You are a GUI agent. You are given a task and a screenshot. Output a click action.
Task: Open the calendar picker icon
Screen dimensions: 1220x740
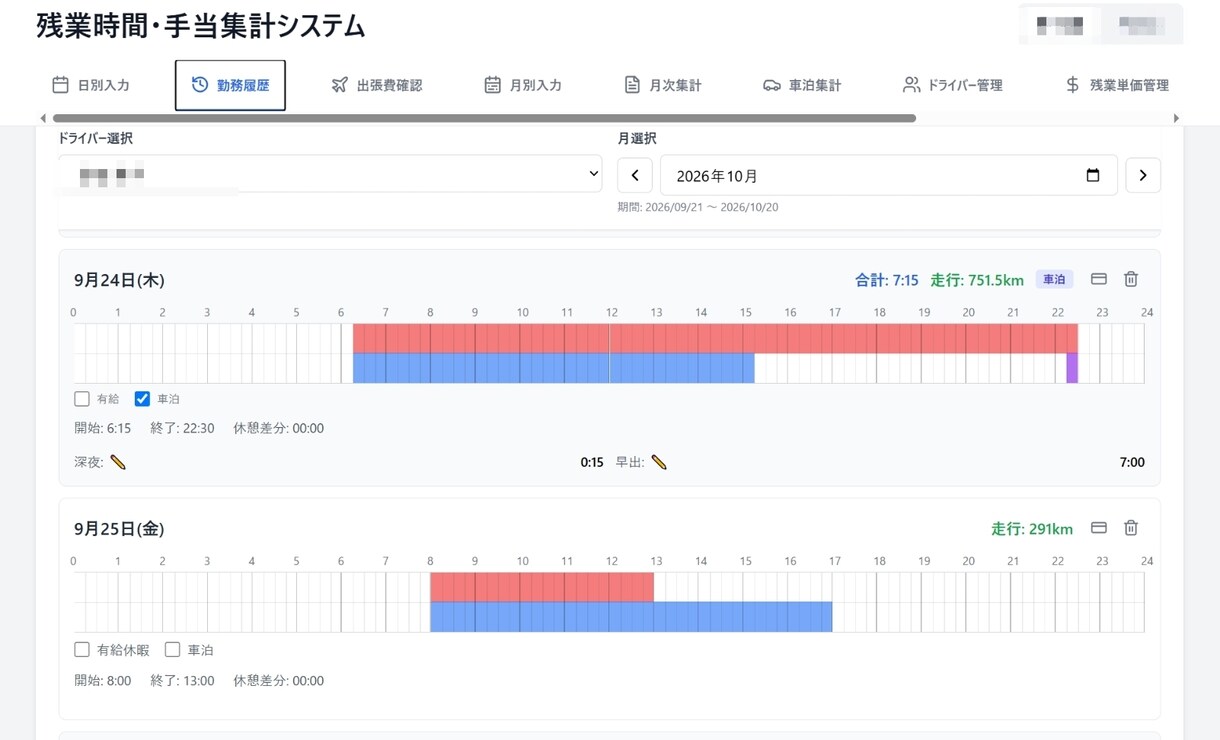point(1093,175)
